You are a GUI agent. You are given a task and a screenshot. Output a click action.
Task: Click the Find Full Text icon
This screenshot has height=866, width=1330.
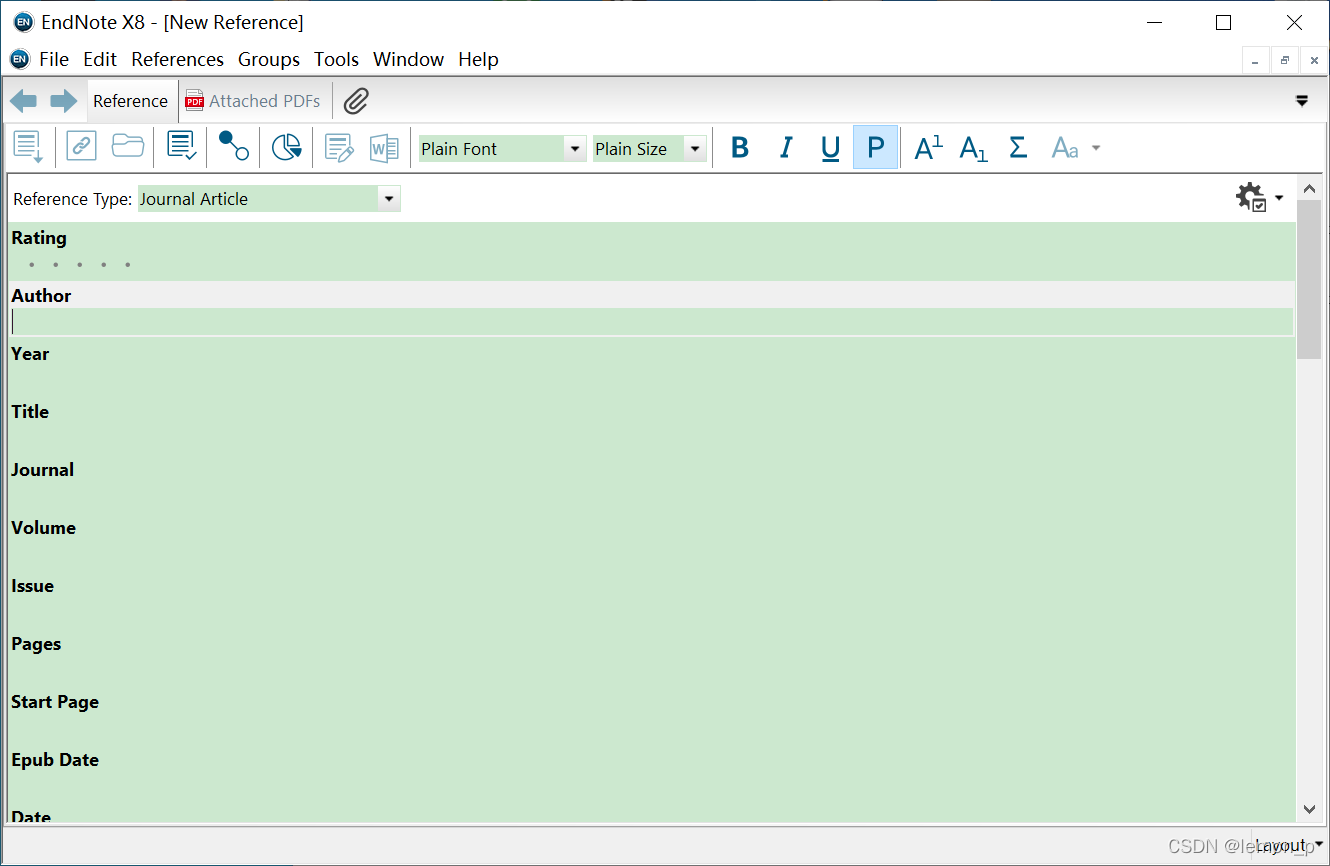coord(234,147)
